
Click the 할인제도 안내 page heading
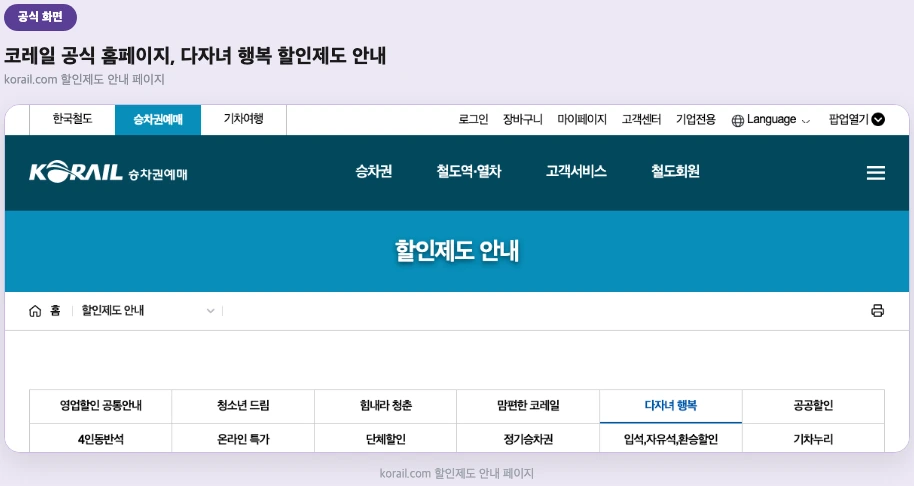pyautogui.click(x=457, y=251)
